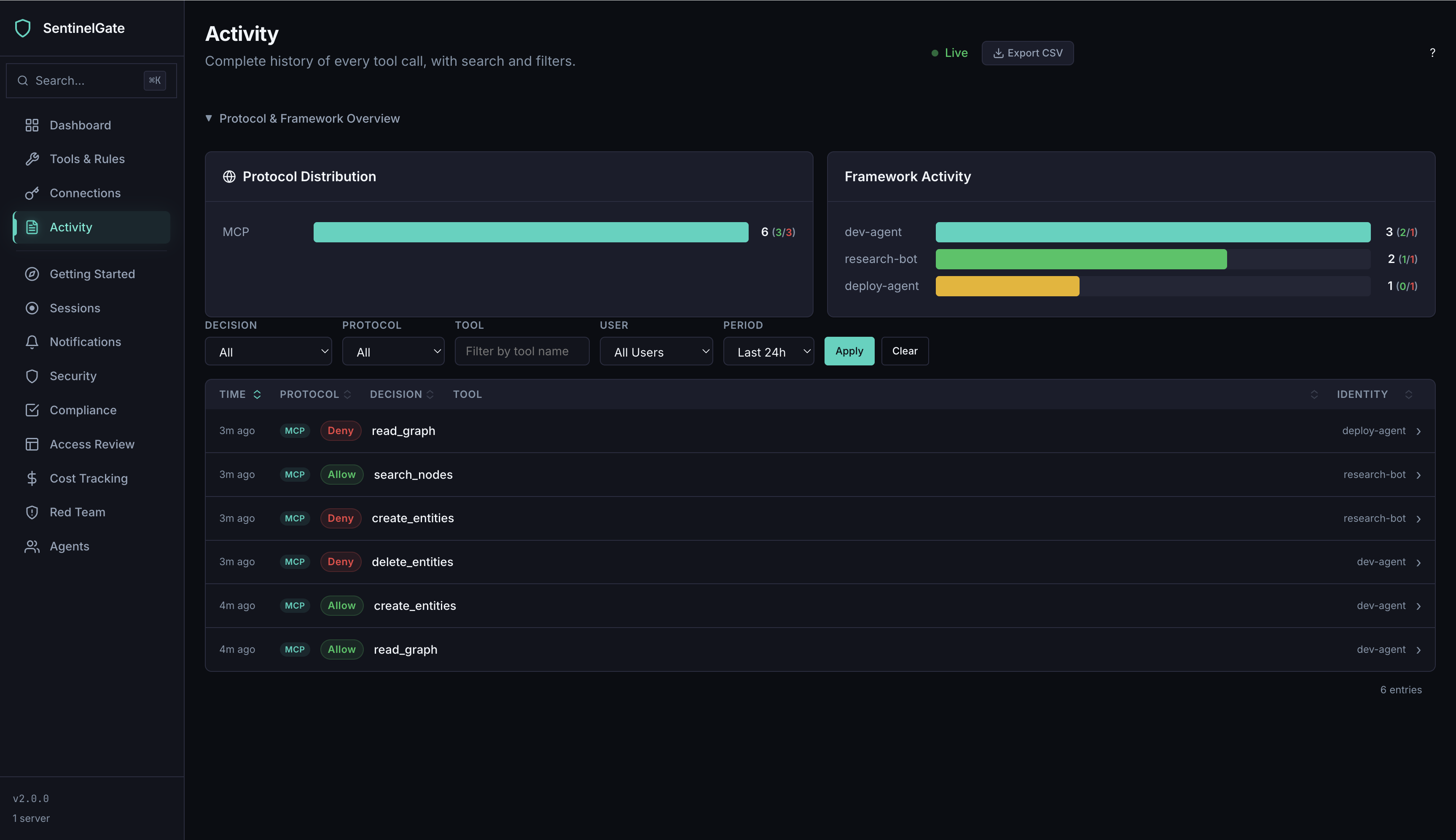Click the Apply filters button
The height and width of the screenshot is (840, 1456).
(x=849, y=351)
